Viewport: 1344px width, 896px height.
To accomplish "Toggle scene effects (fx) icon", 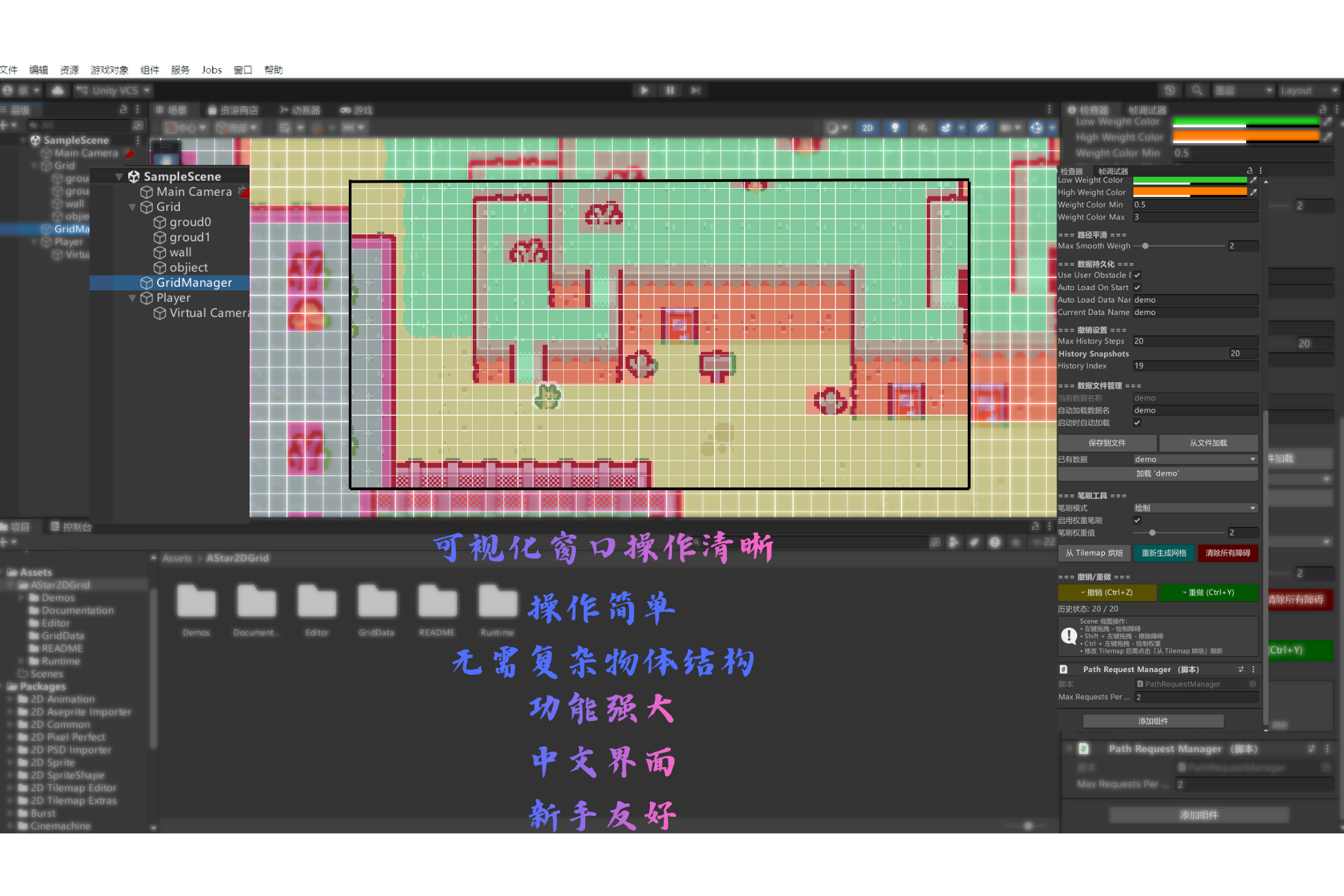I will 946,128.
